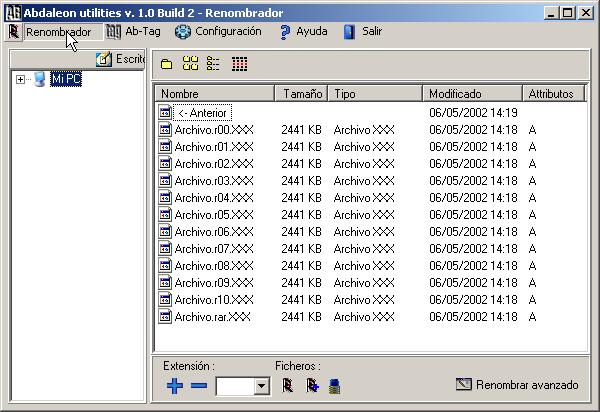Open Ayuda help
600x412 pixels.
(x=302, y=31)
